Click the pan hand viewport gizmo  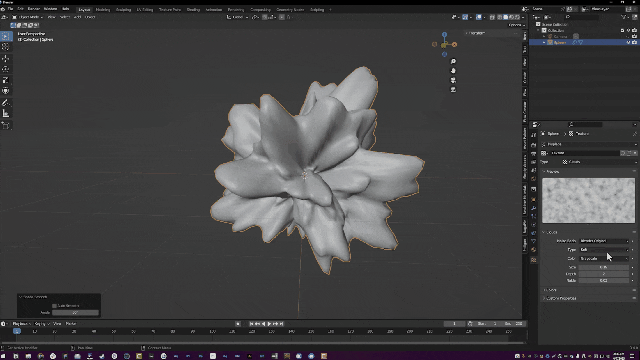pyautogui.click(x=453, y=71)
